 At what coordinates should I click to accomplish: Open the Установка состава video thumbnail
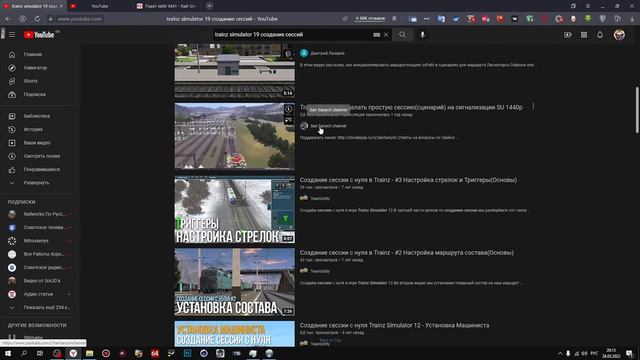tap(234, 282)
